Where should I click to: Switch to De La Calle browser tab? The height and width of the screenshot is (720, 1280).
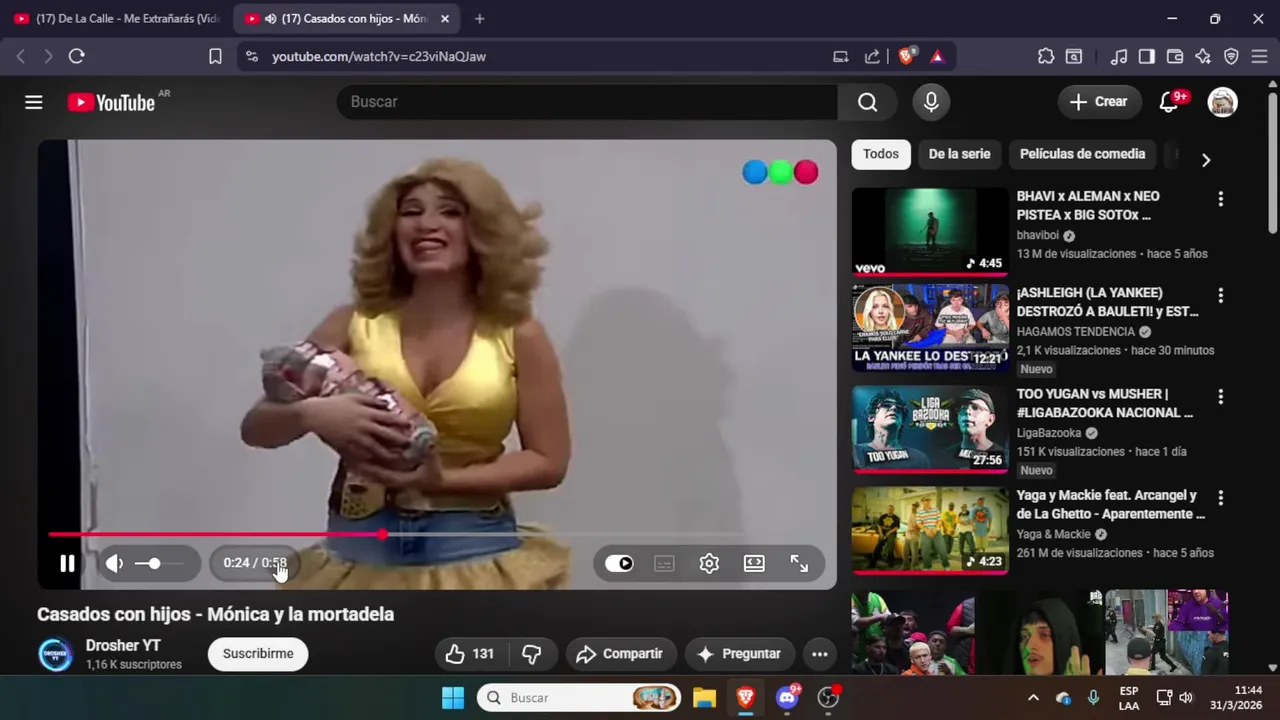tap(118, 18)
